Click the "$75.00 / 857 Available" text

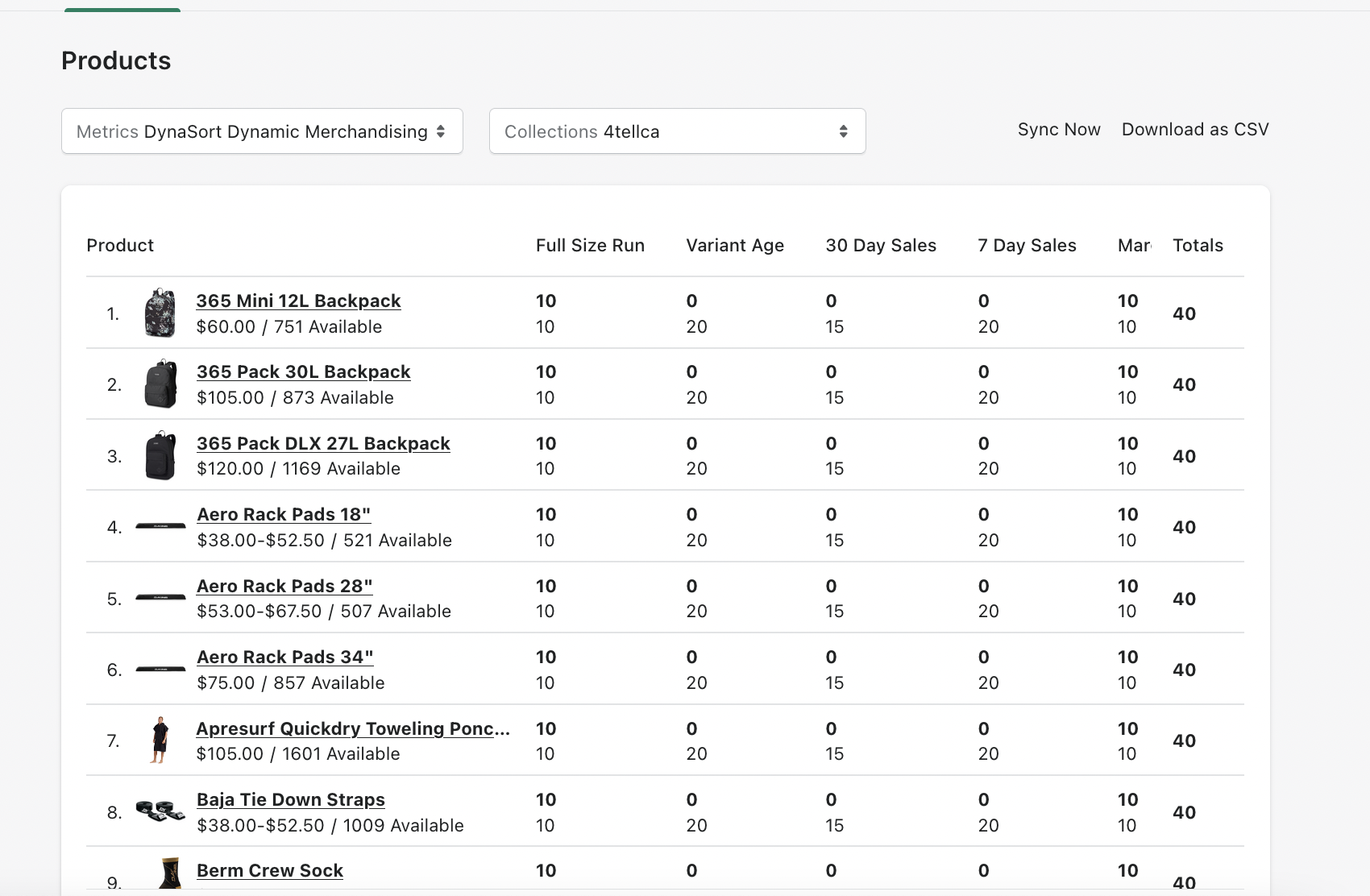(x=291, y=683)
